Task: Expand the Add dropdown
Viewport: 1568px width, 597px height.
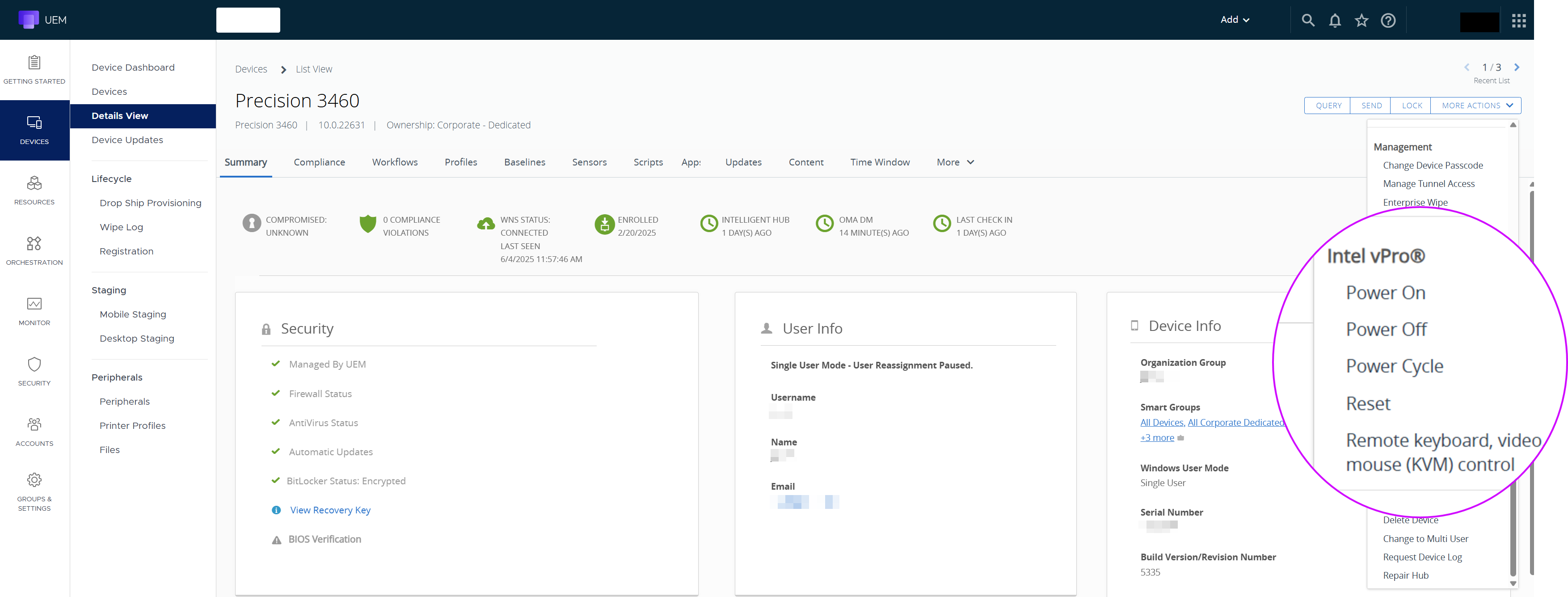Action: [x=1235, y=20]
